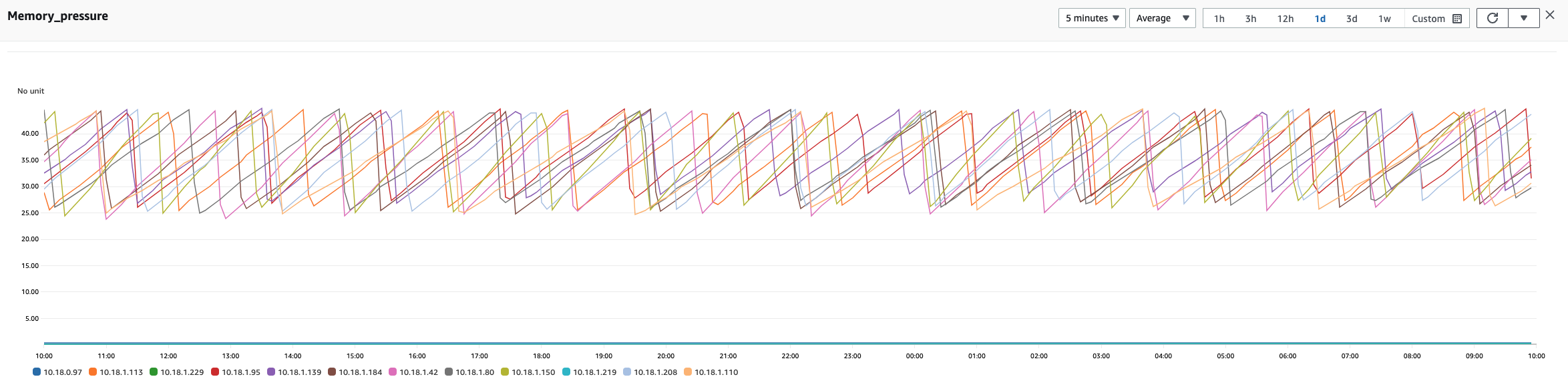
Task: Click the 10.18.1.229 green legend swatch
Action: [154, 372]
